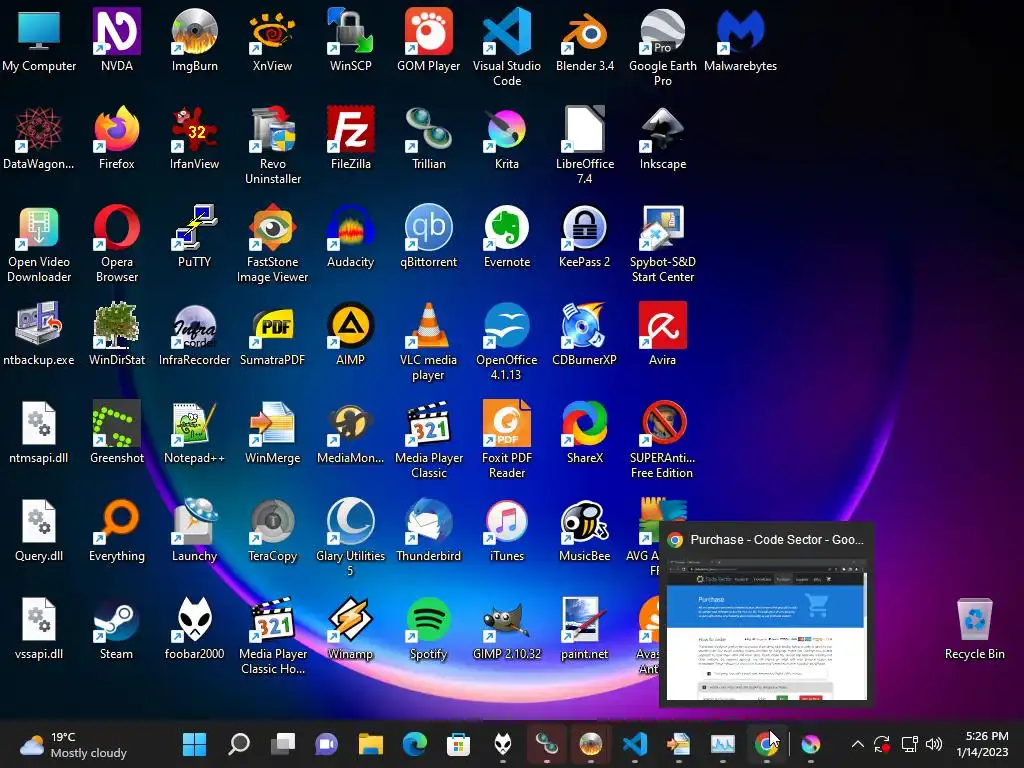1024x768 pixels.
Task: Launch ImgBurn from the desktop
Action: point(195,40)
